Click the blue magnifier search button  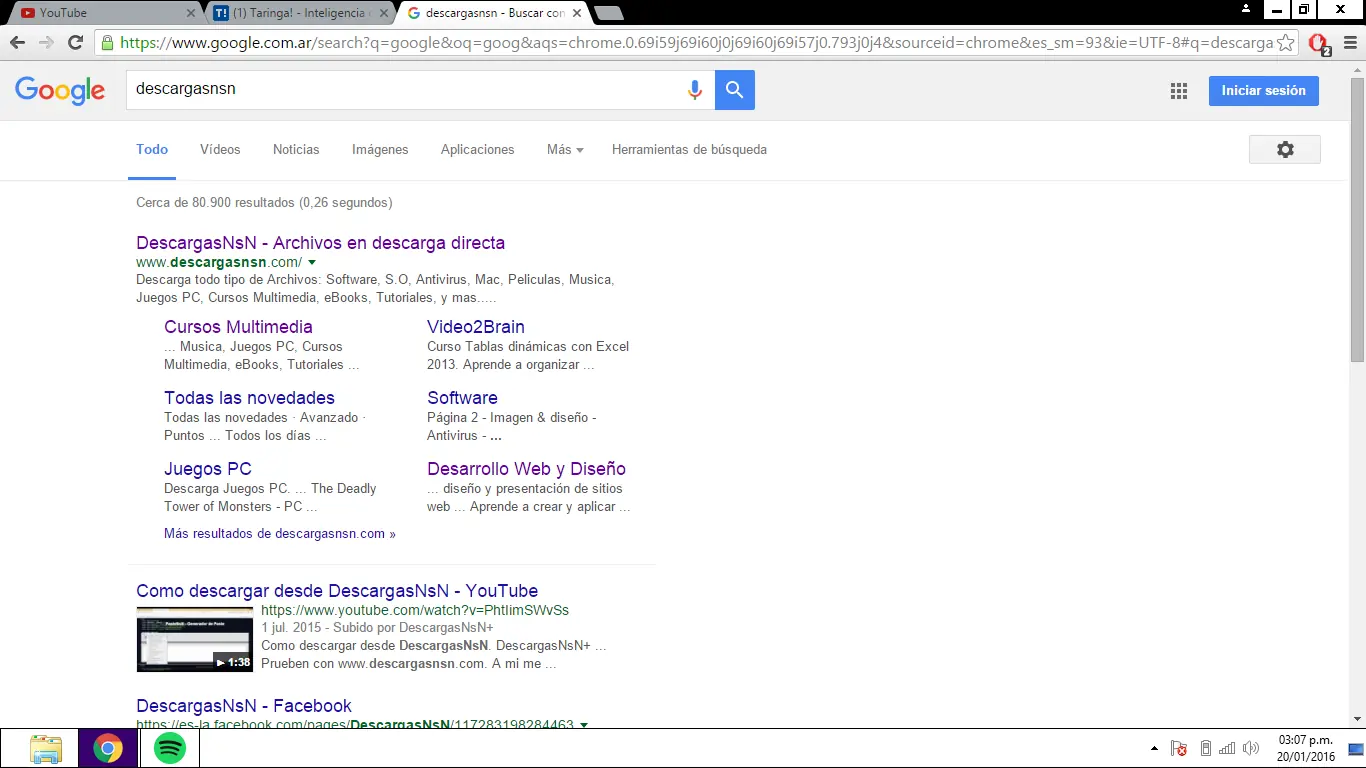click(x=735, y=90)
